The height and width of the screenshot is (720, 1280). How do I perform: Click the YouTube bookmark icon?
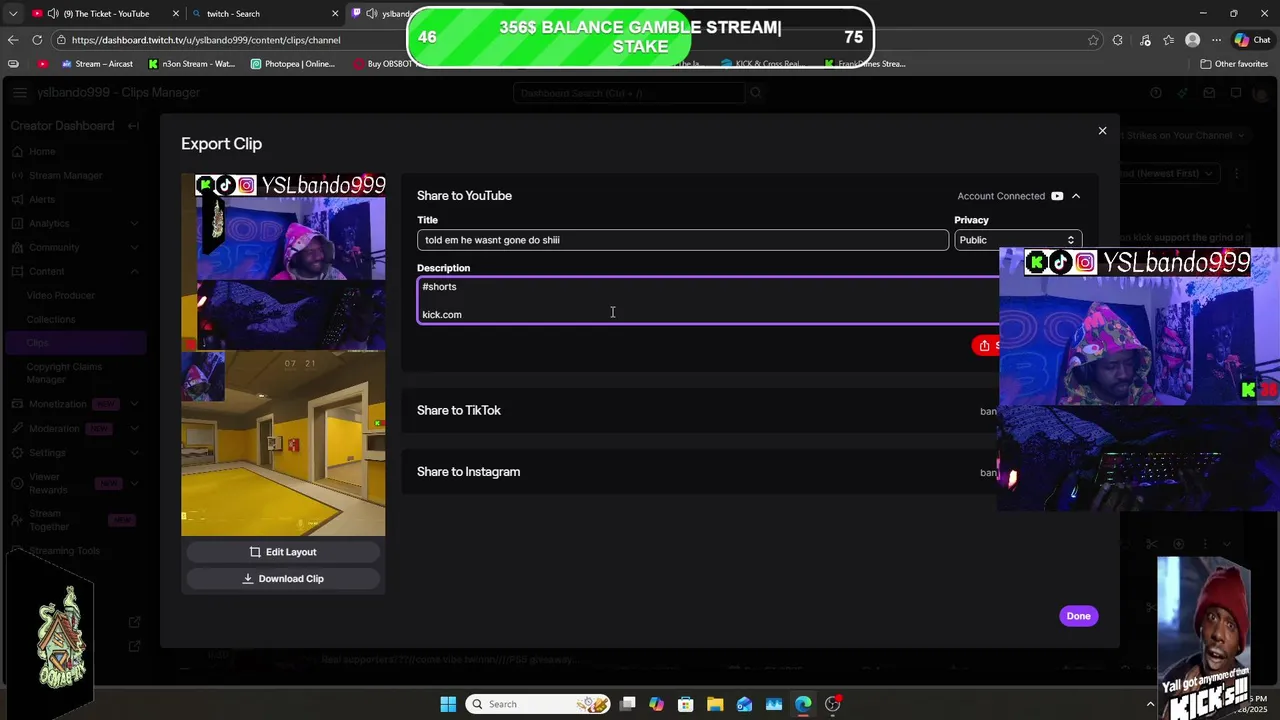pyautogui.click(x=42, y=64)
